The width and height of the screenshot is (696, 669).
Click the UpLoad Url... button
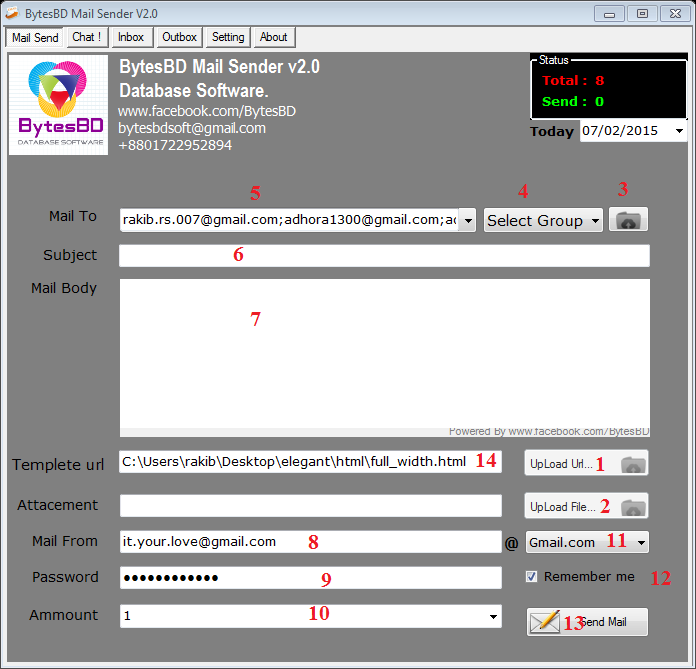586,463
